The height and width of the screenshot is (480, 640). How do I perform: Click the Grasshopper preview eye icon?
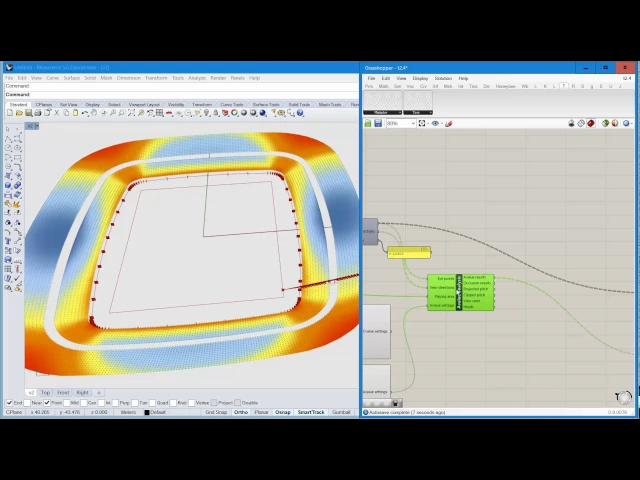[435, 124]
